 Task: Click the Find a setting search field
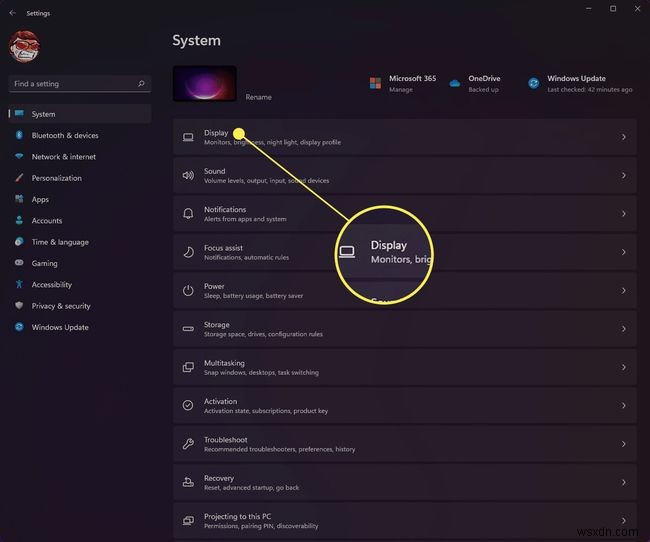pos(80,84)
